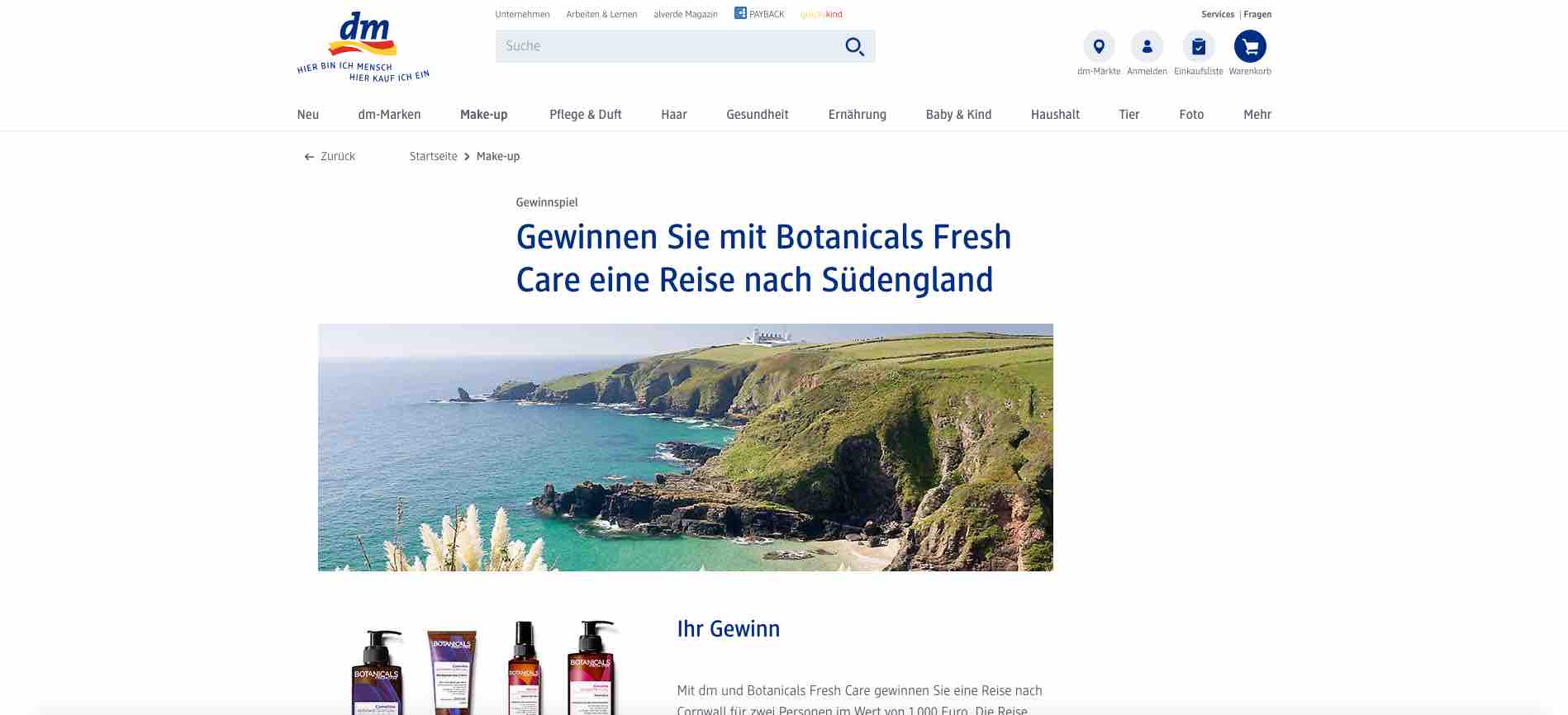Open the Services link
The image size is (1568, 715).
coord(1218,14)
